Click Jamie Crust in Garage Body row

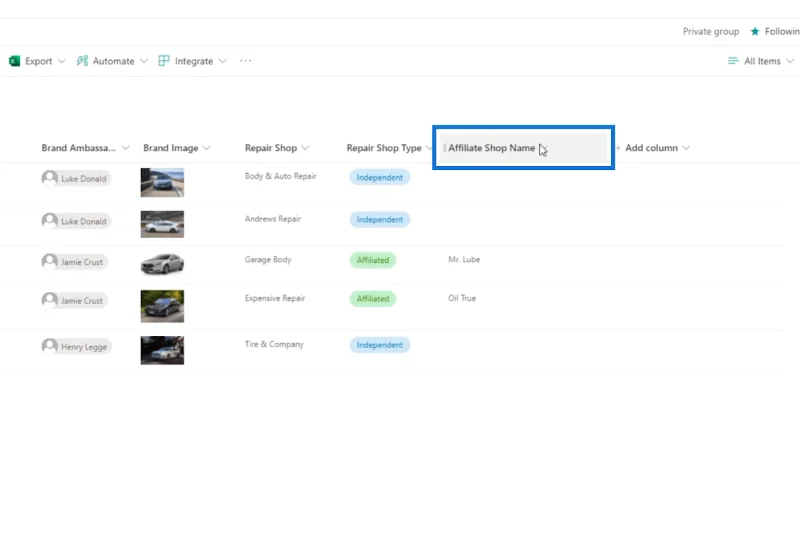click(x=74, y=262)
